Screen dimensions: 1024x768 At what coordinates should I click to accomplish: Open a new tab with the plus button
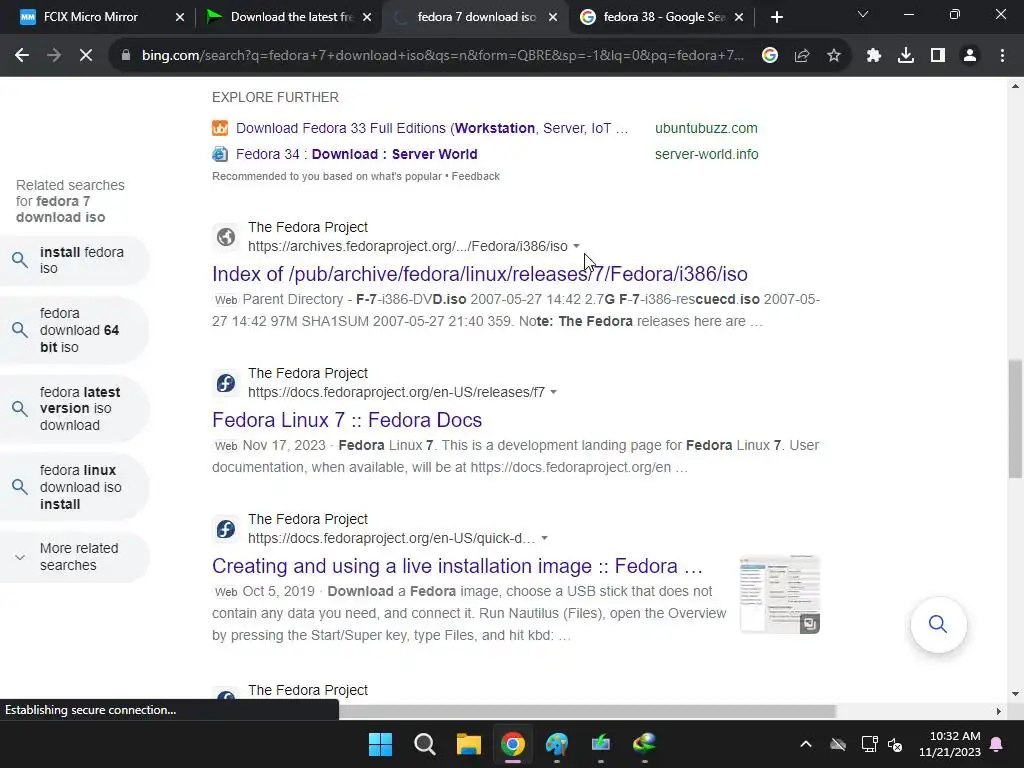point(776,17)
